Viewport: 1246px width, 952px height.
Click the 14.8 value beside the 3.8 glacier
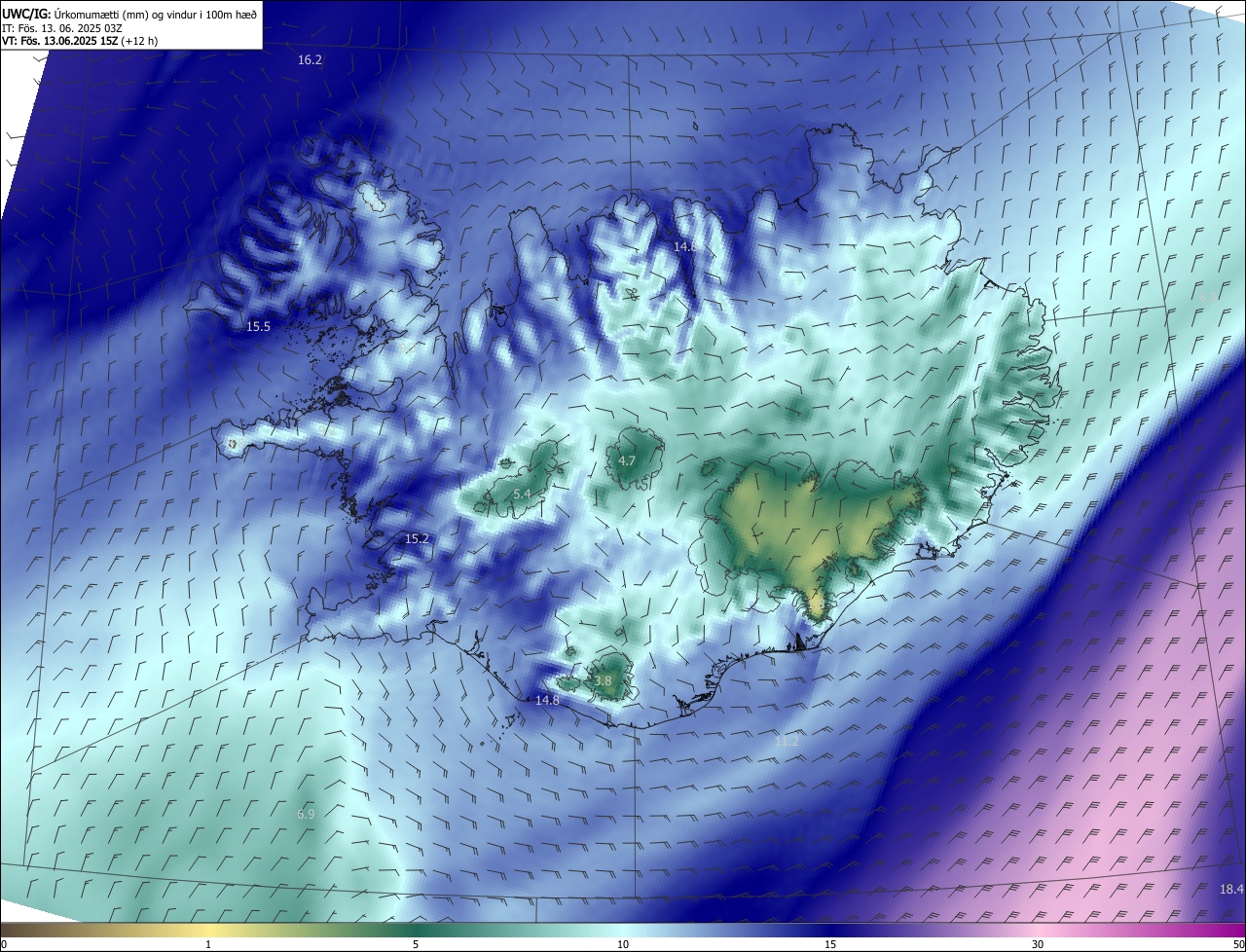547,701
